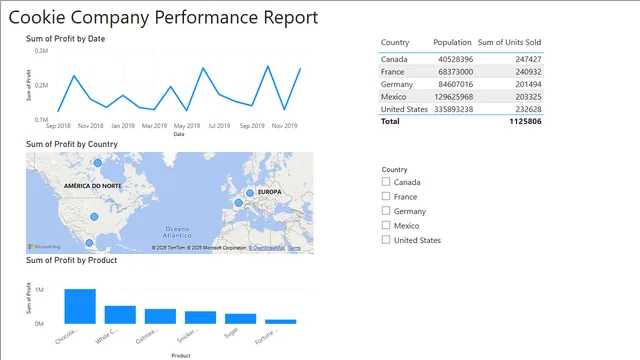Check the United States filter checkbox
This screenshot has width=640, height=360.
tap(386, 240)
